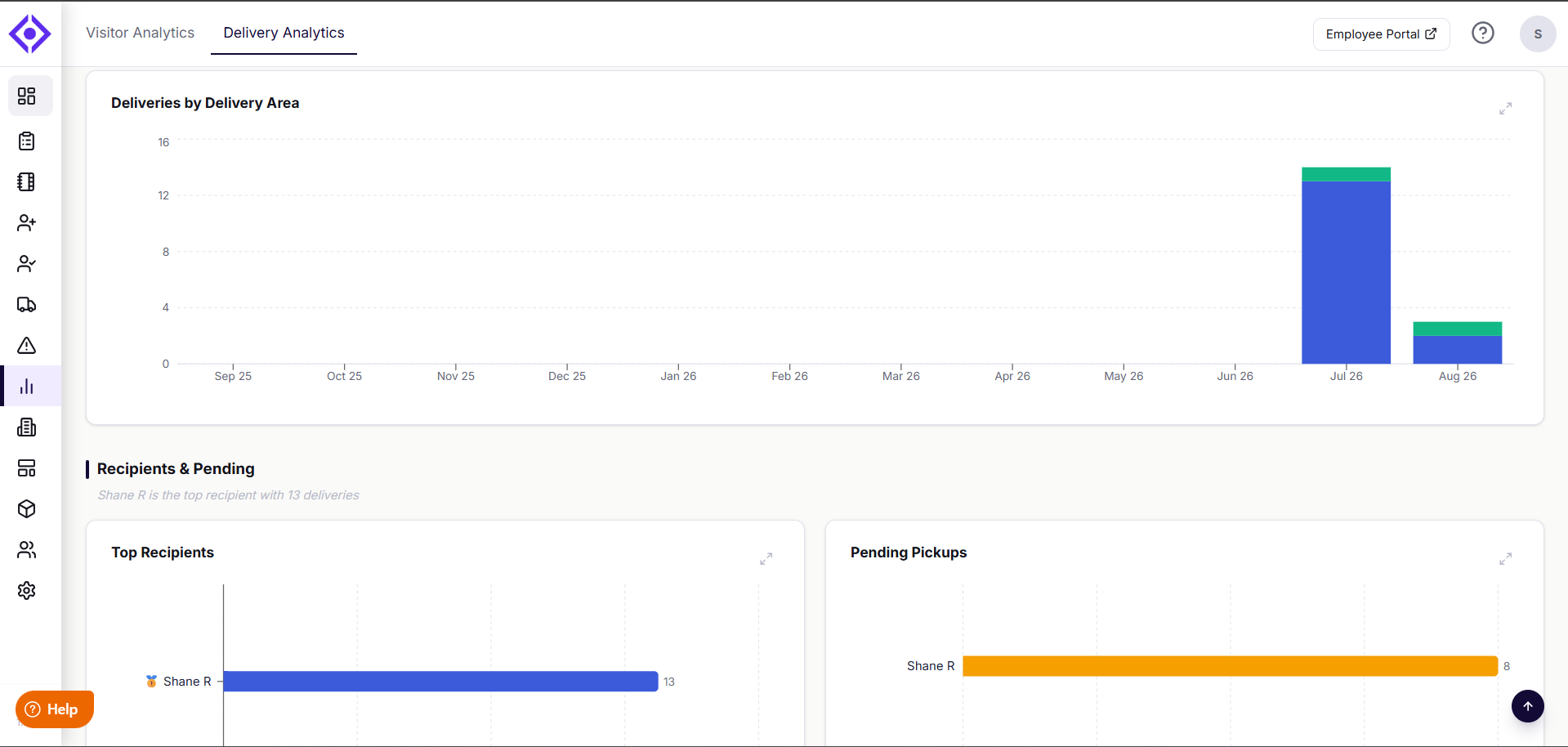Click the 'Shane R is the top recipient' subtitle
The height and width of the screenshot is (747, 1568).
pos(229,495)
